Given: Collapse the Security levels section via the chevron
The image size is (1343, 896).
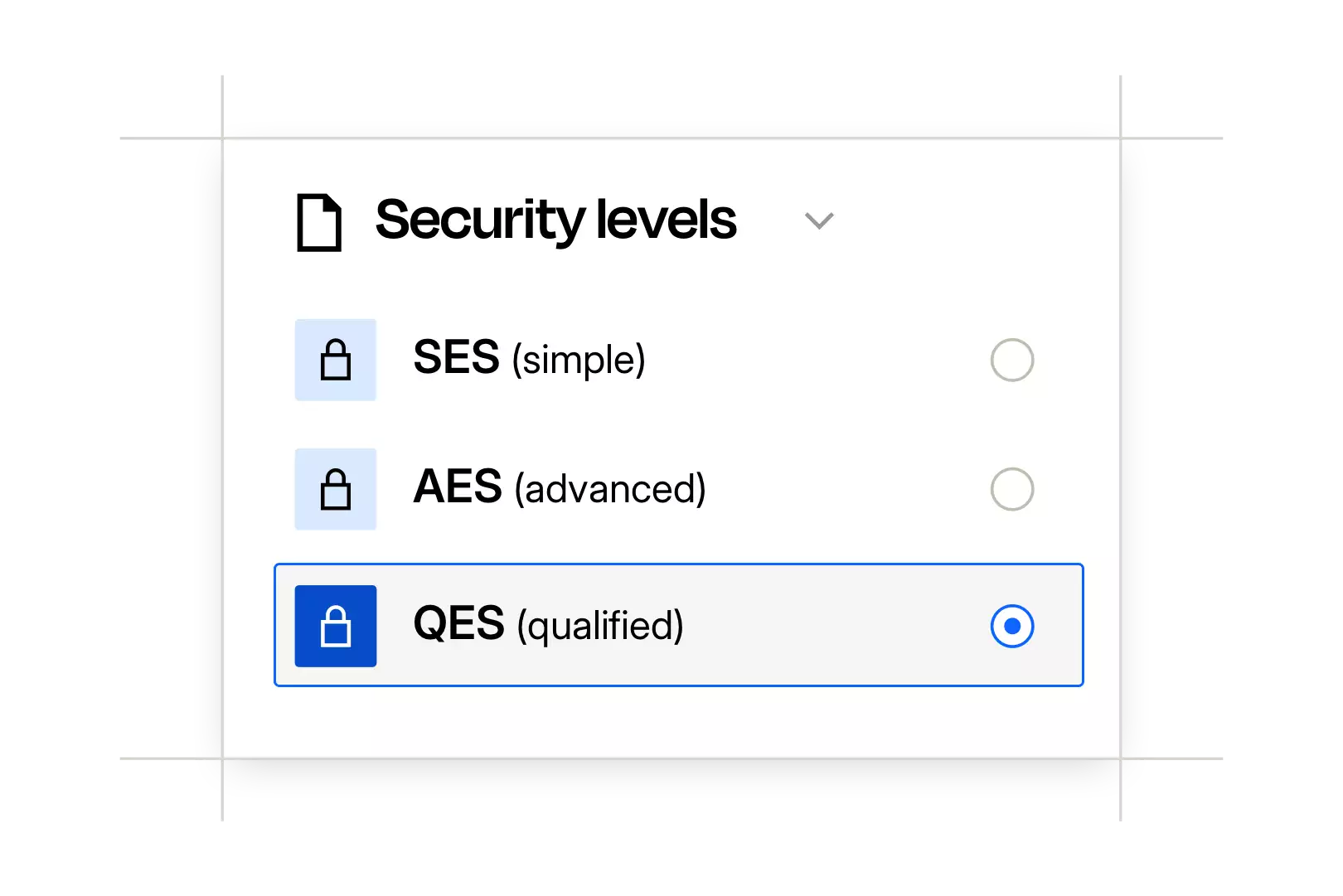Looking at the screenshot, I should 819,220.
